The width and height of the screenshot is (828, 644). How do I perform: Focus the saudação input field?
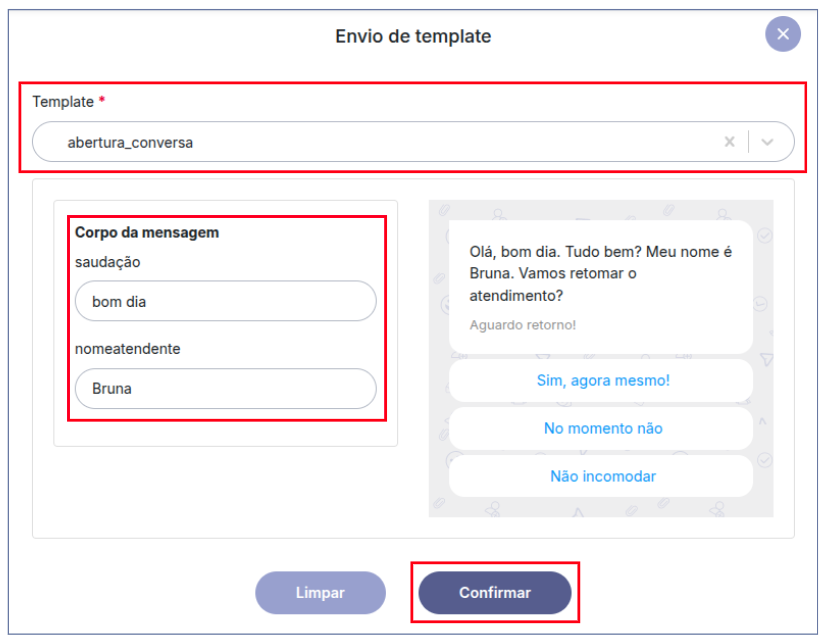(225, 301)
